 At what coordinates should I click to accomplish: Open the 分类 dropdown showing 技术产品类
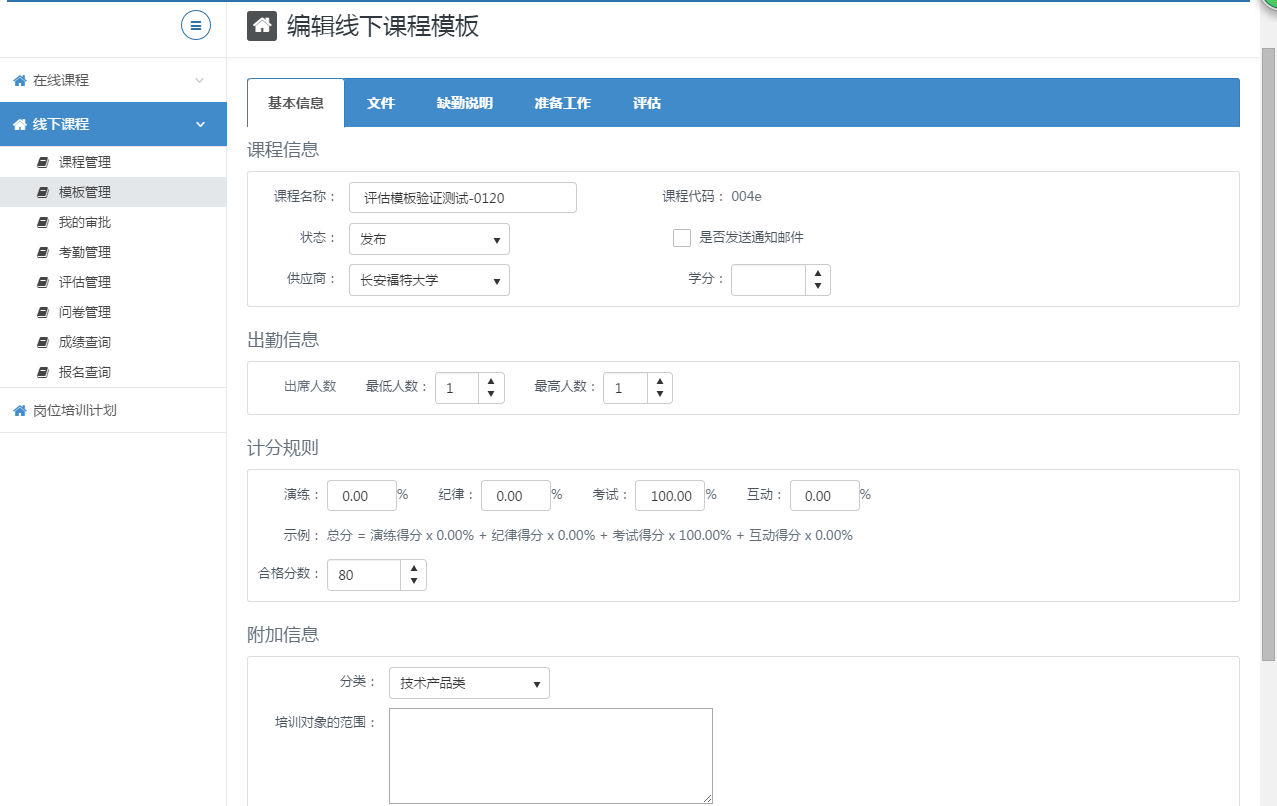[469, 684]
